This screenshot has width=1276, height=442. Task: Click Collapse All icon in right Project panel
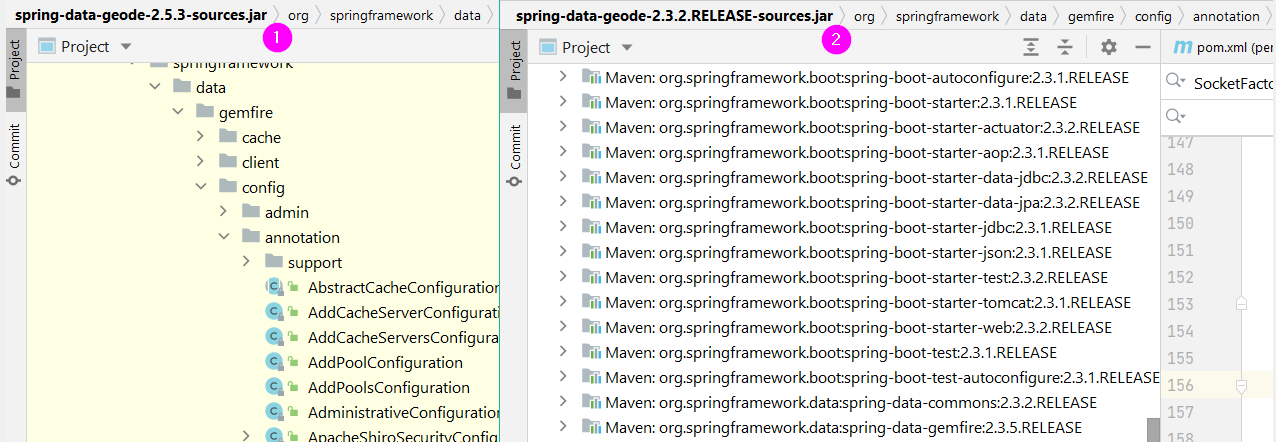click(1065, 47)
